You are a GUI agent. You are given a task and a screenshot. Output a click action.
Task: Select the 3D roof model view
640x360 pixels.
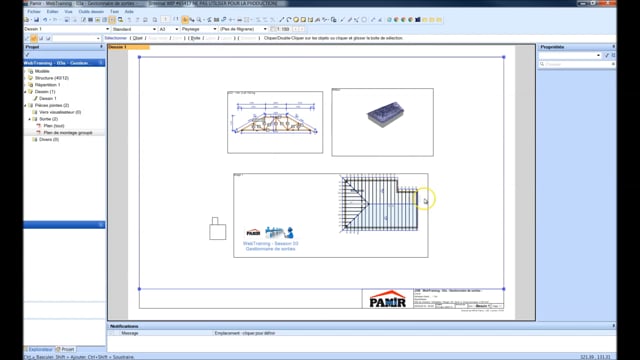pos(382,122)
